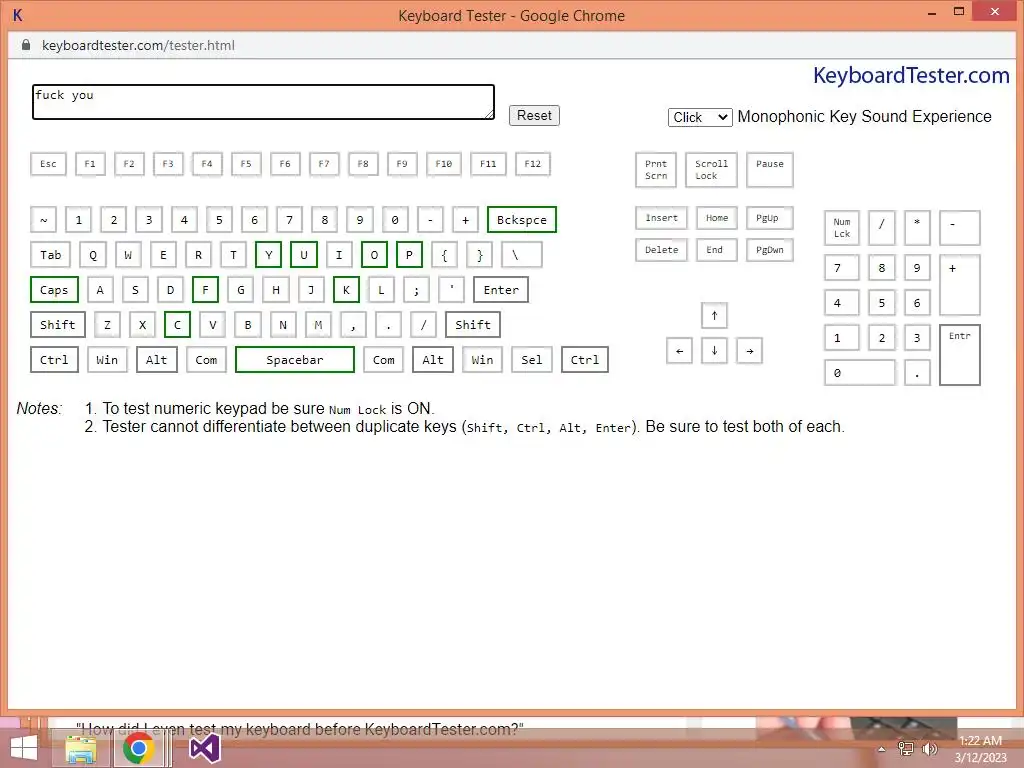Click the Chrome taskbar icon

pyautogui.click(x=138, y=748)
